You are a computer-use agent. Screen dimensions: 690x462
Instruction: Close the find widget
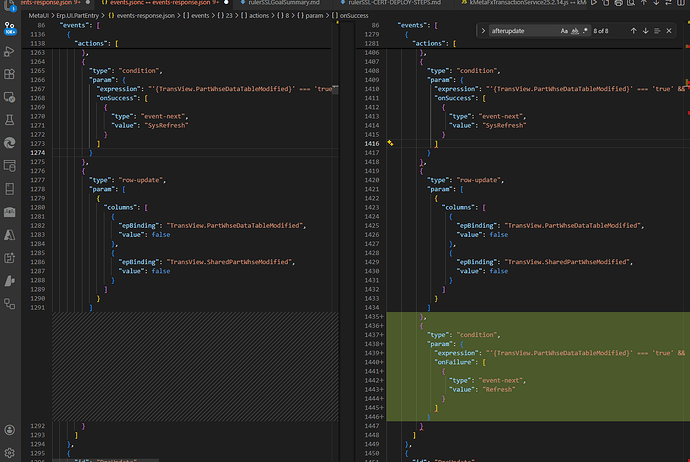coord(669,31)
